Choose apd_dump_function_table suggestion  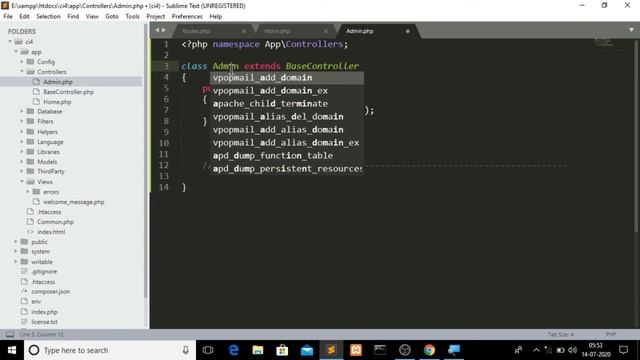(x=287, y=156)
